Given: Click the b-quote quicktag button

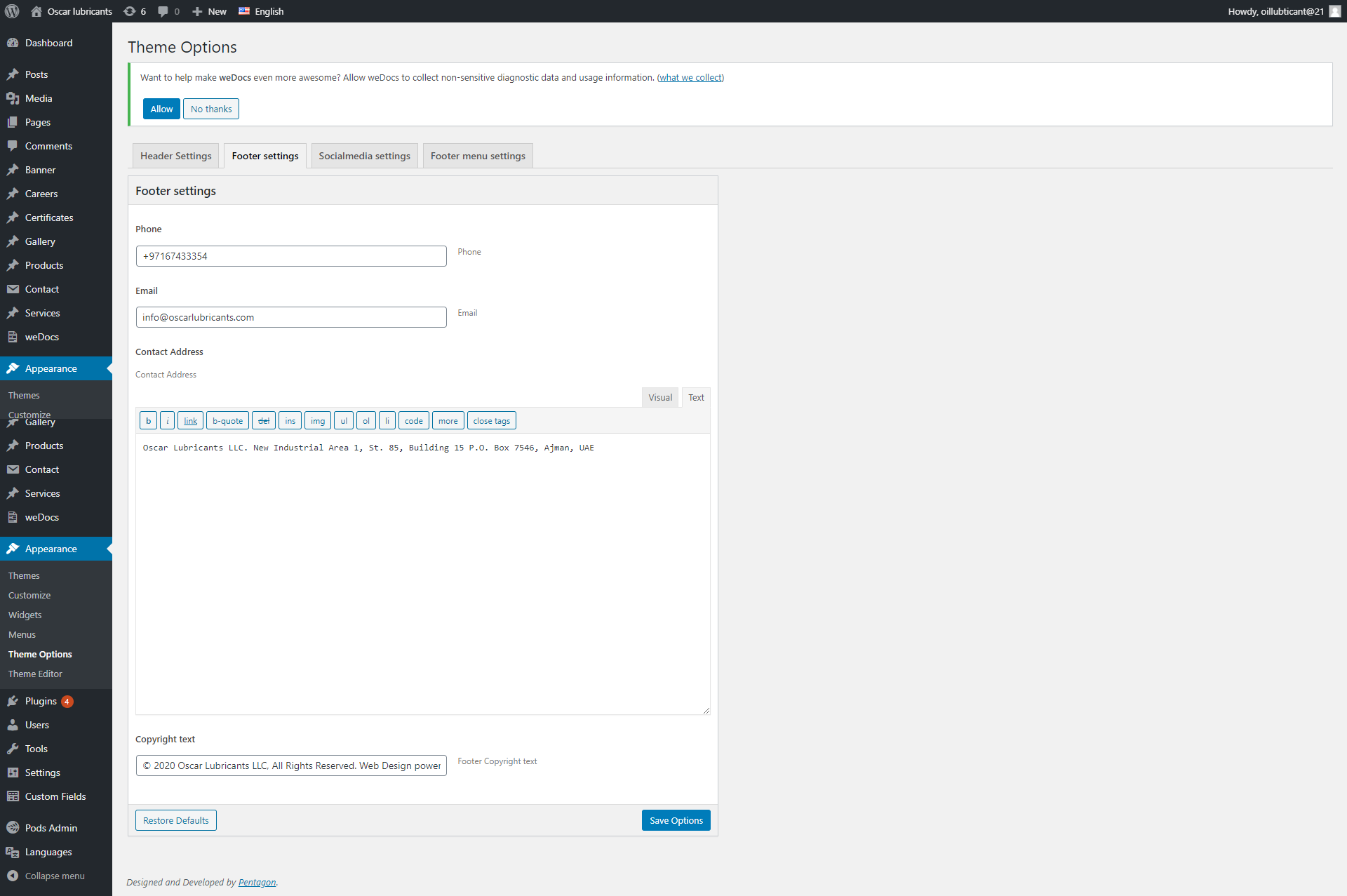Looking at the screenshot, I should pos(228,420).
